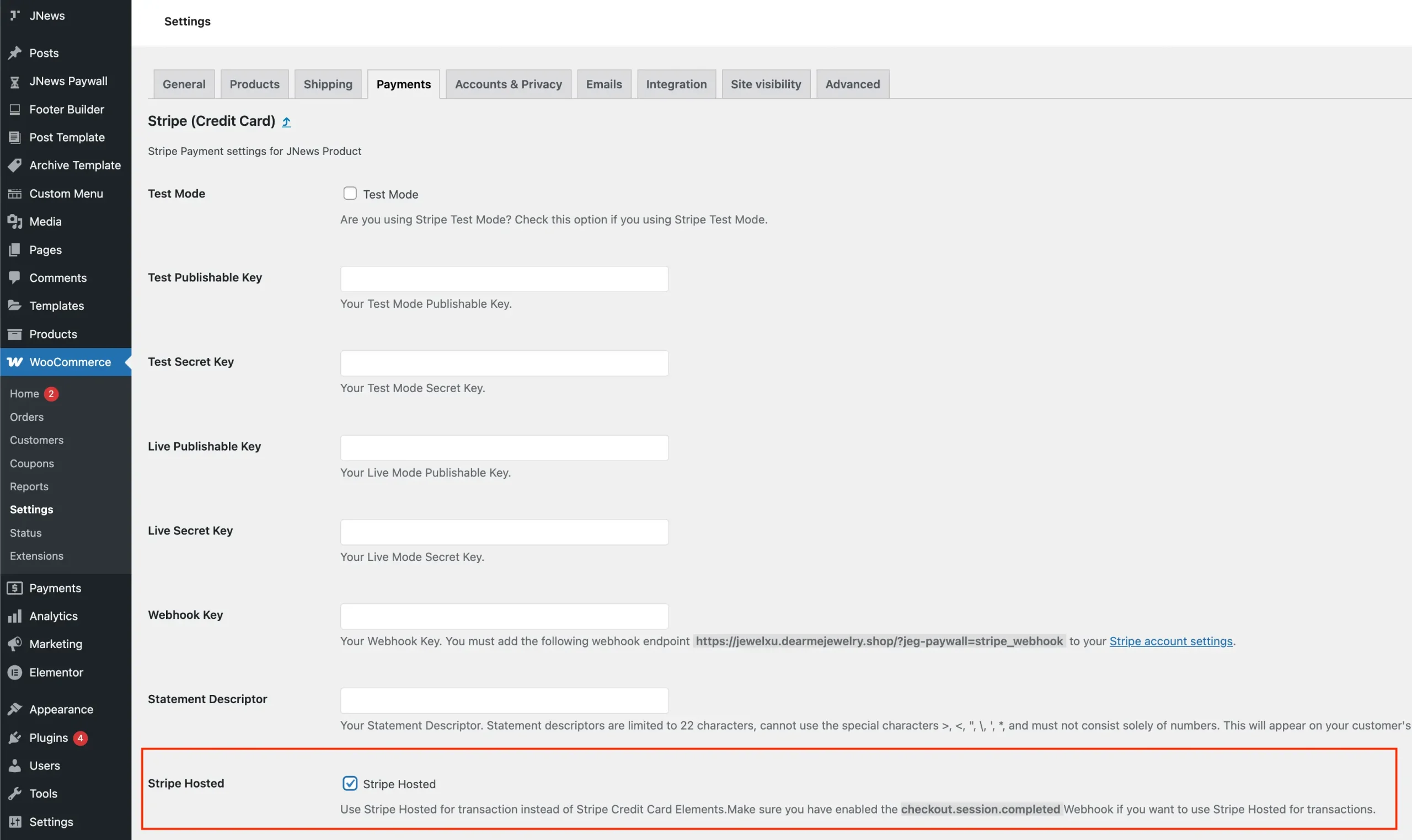Go to WooCommerce Orders submenu
Screen dimensions: 1412x840
click(x=26, y=416)
